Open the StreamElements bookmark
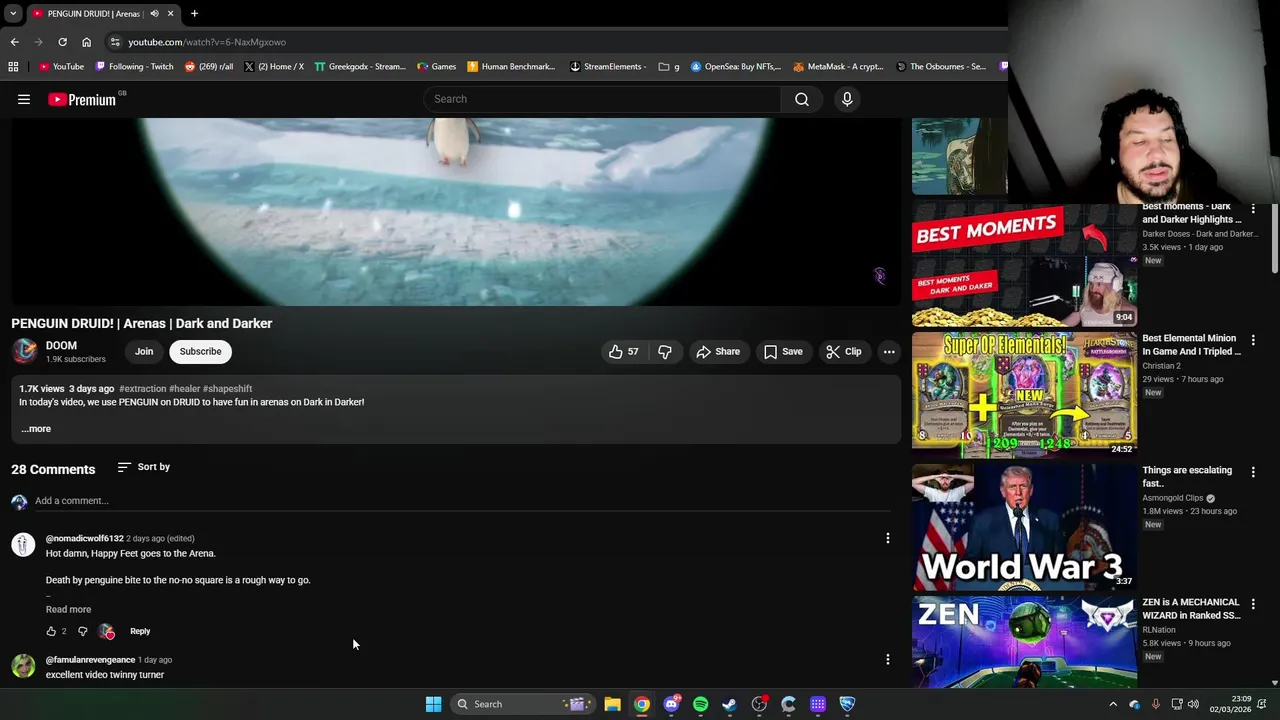Screen dimensions: 1280x720 (609, 67)
